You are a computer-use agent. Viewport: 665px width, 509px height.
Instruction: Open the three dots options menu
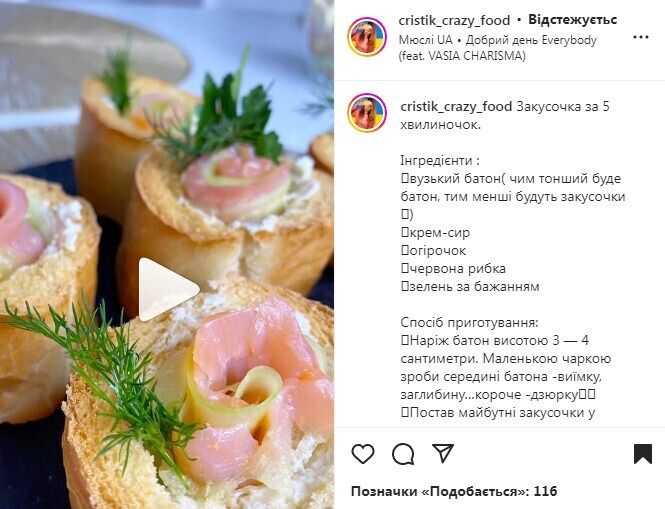point(640,37)
